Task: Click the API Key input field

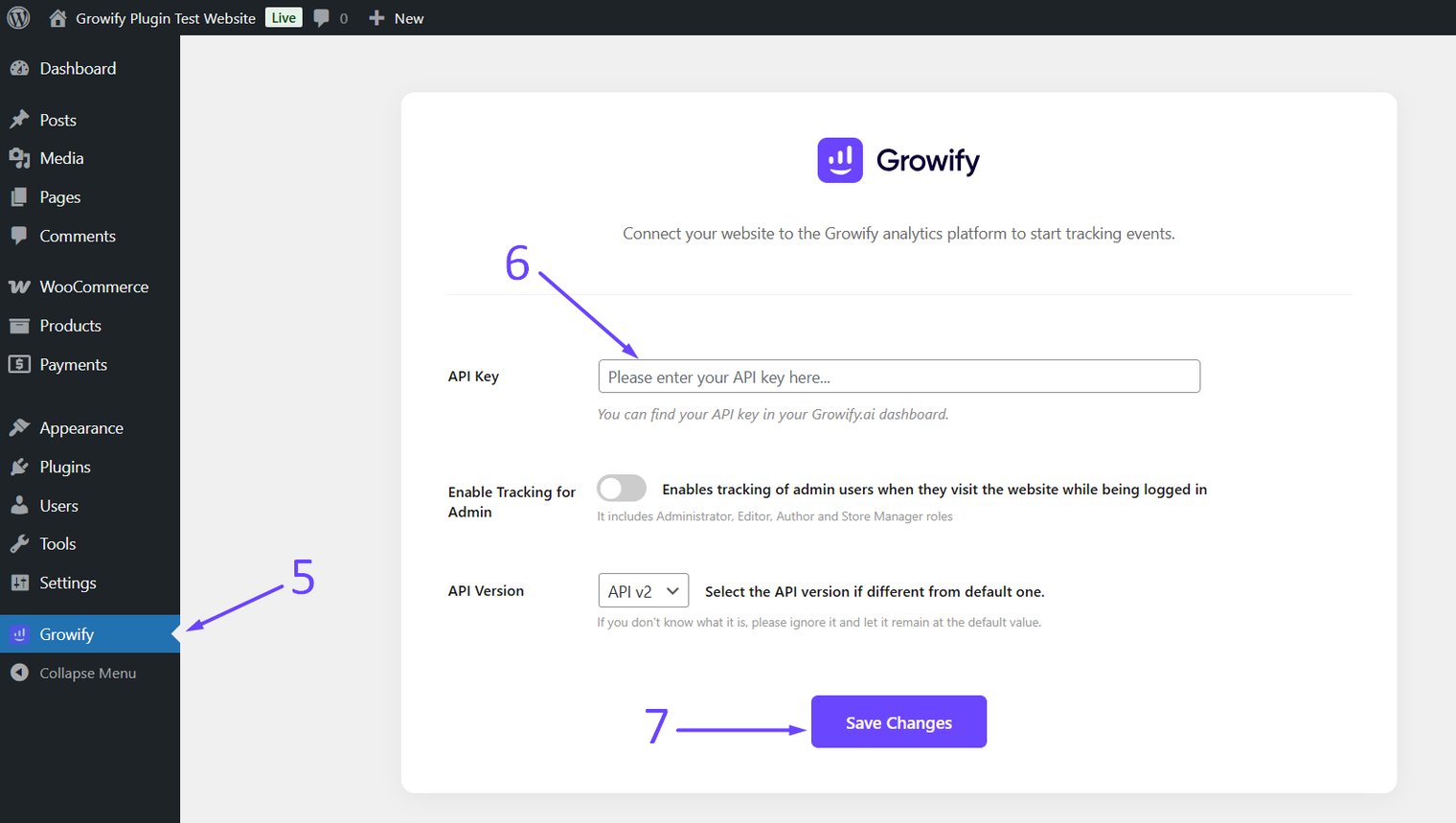Action: (x=899, y=377)
